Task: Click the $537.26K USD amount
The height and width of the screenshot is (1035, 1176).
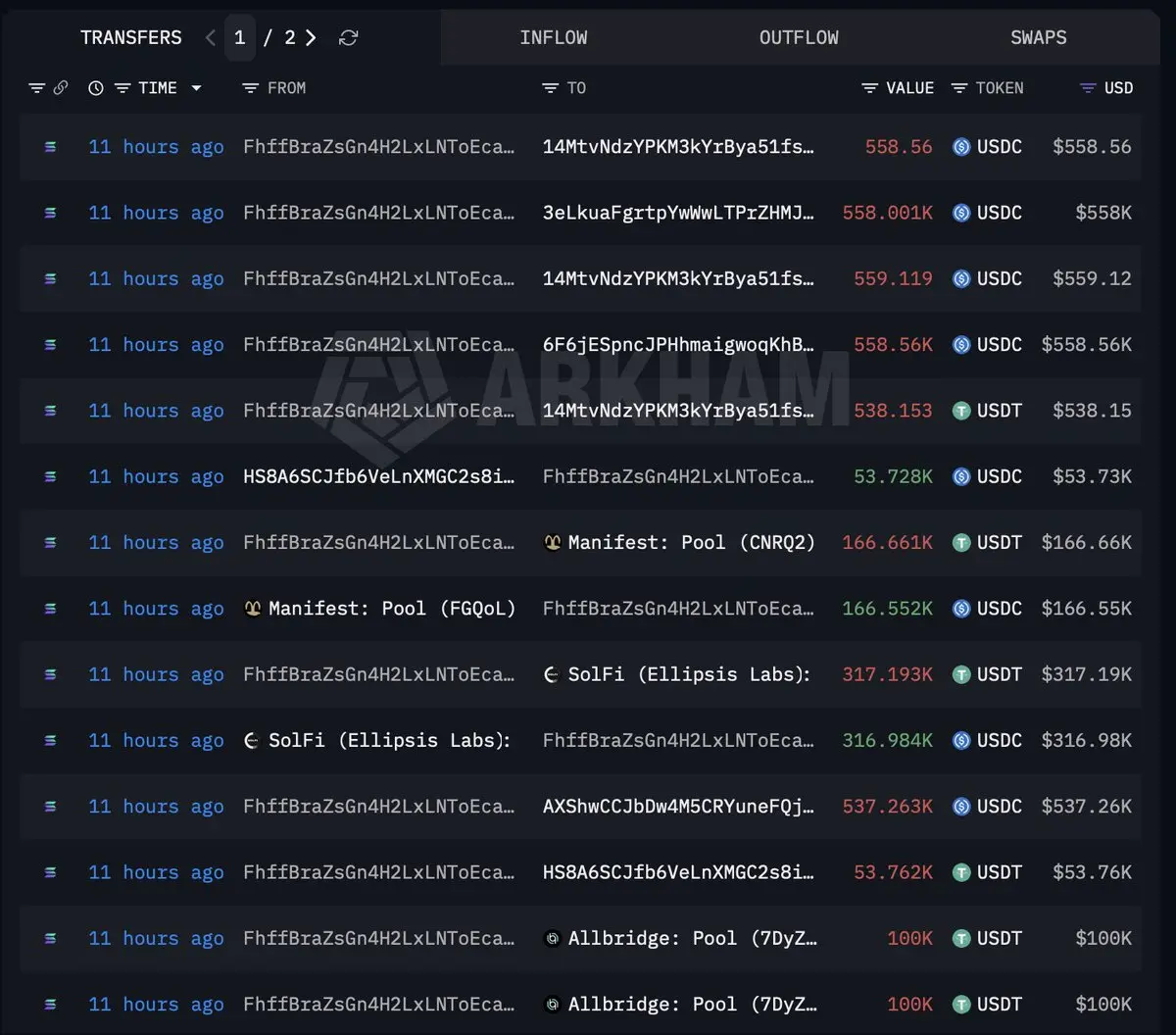Action: [1087, 807]
